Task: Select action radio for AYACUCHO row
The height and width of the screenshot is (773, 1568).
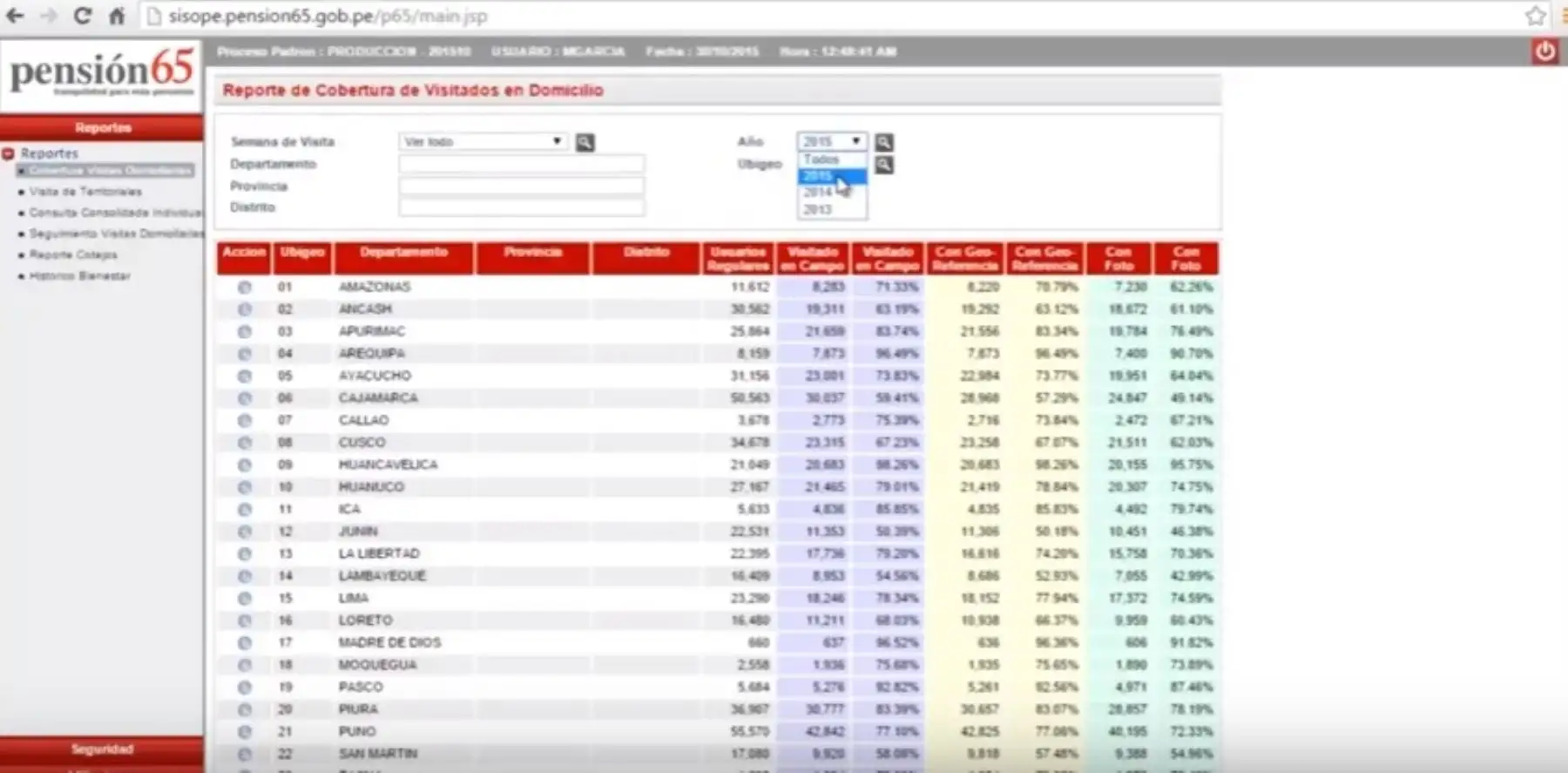Action: (244, 376)
